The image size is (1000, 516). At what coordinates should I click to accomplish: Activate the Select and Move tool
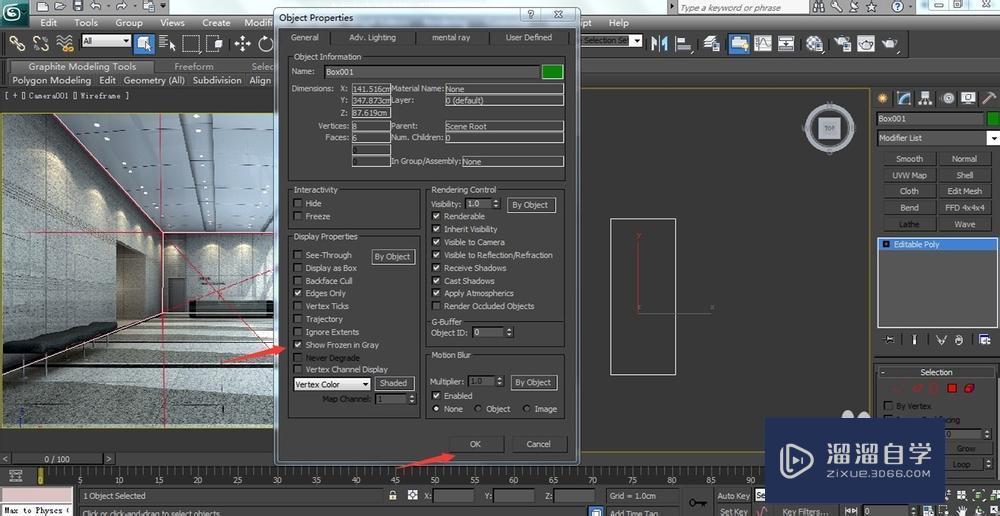coord(242,43)
